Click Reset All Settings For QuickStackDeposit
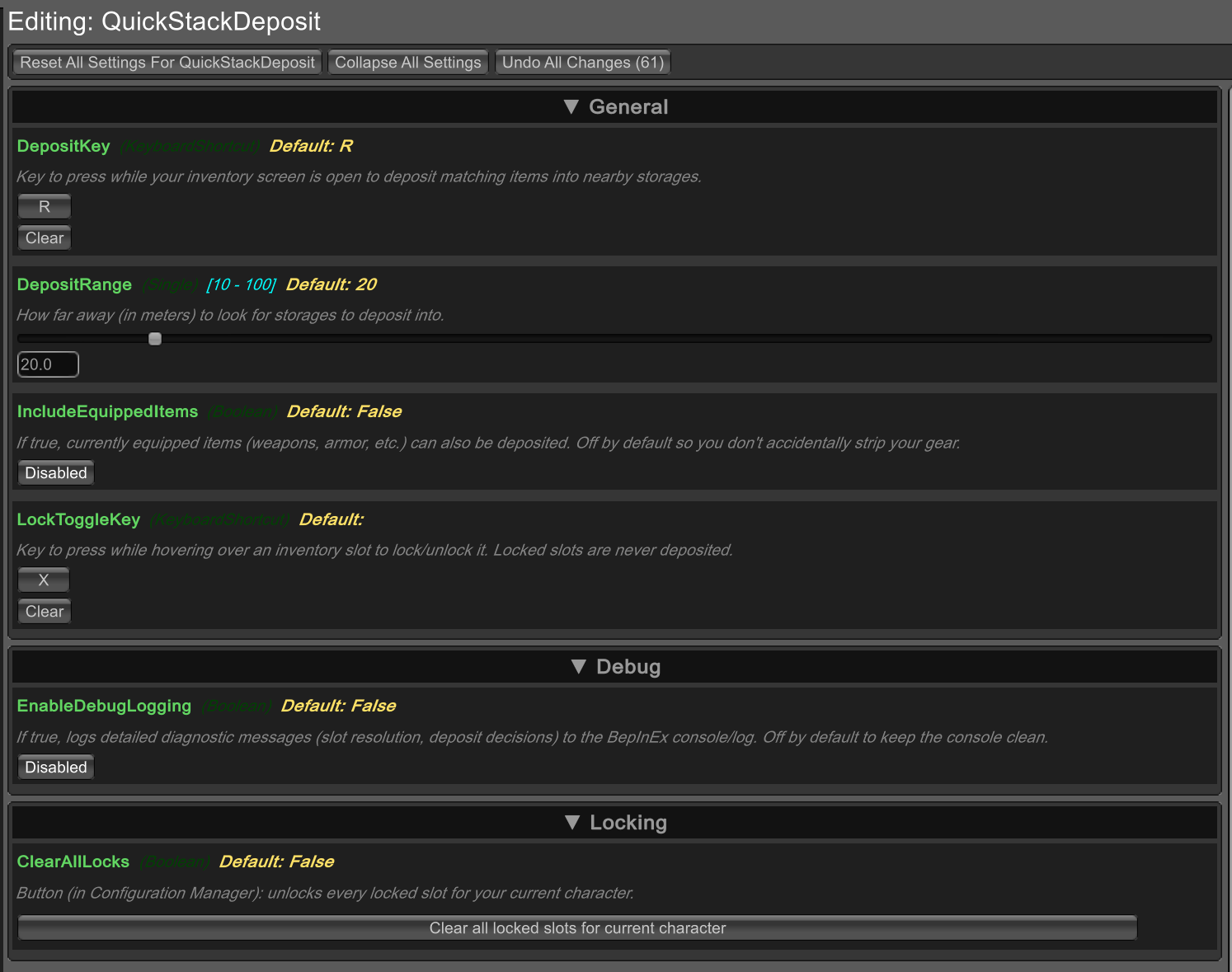 (167, 63)
